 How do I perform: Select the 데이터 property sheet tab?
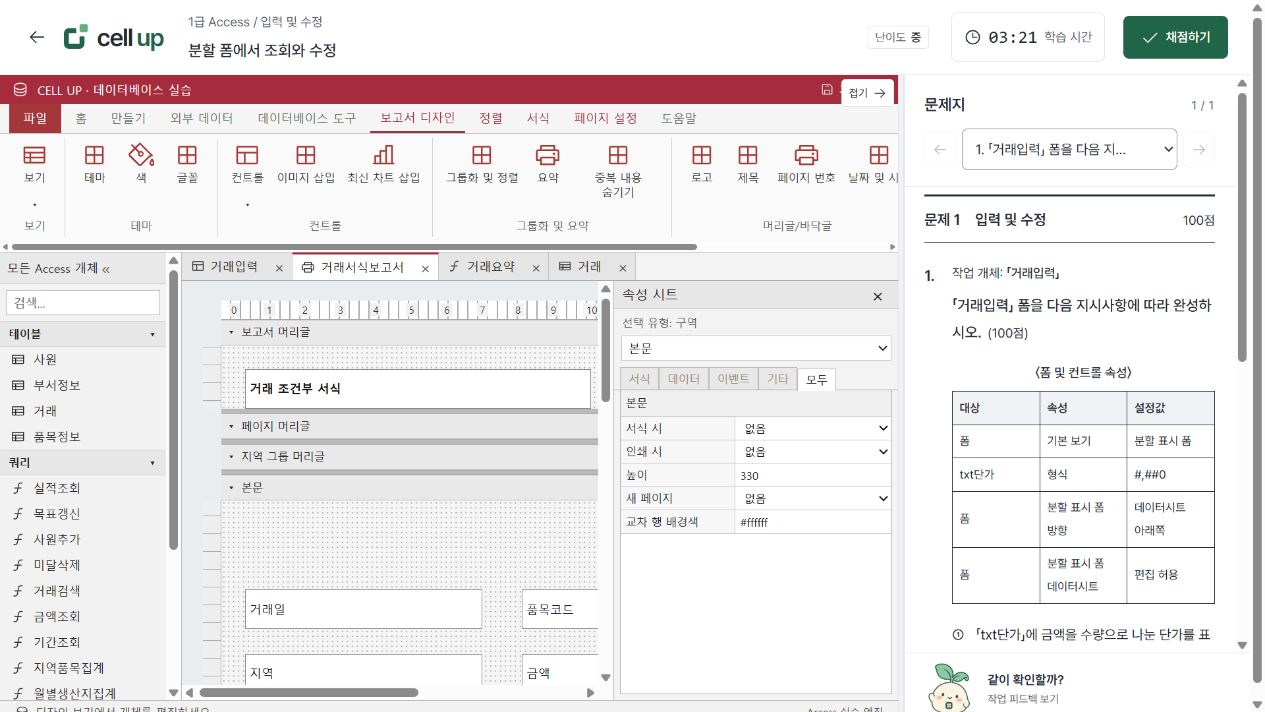[x=684, y=379]
